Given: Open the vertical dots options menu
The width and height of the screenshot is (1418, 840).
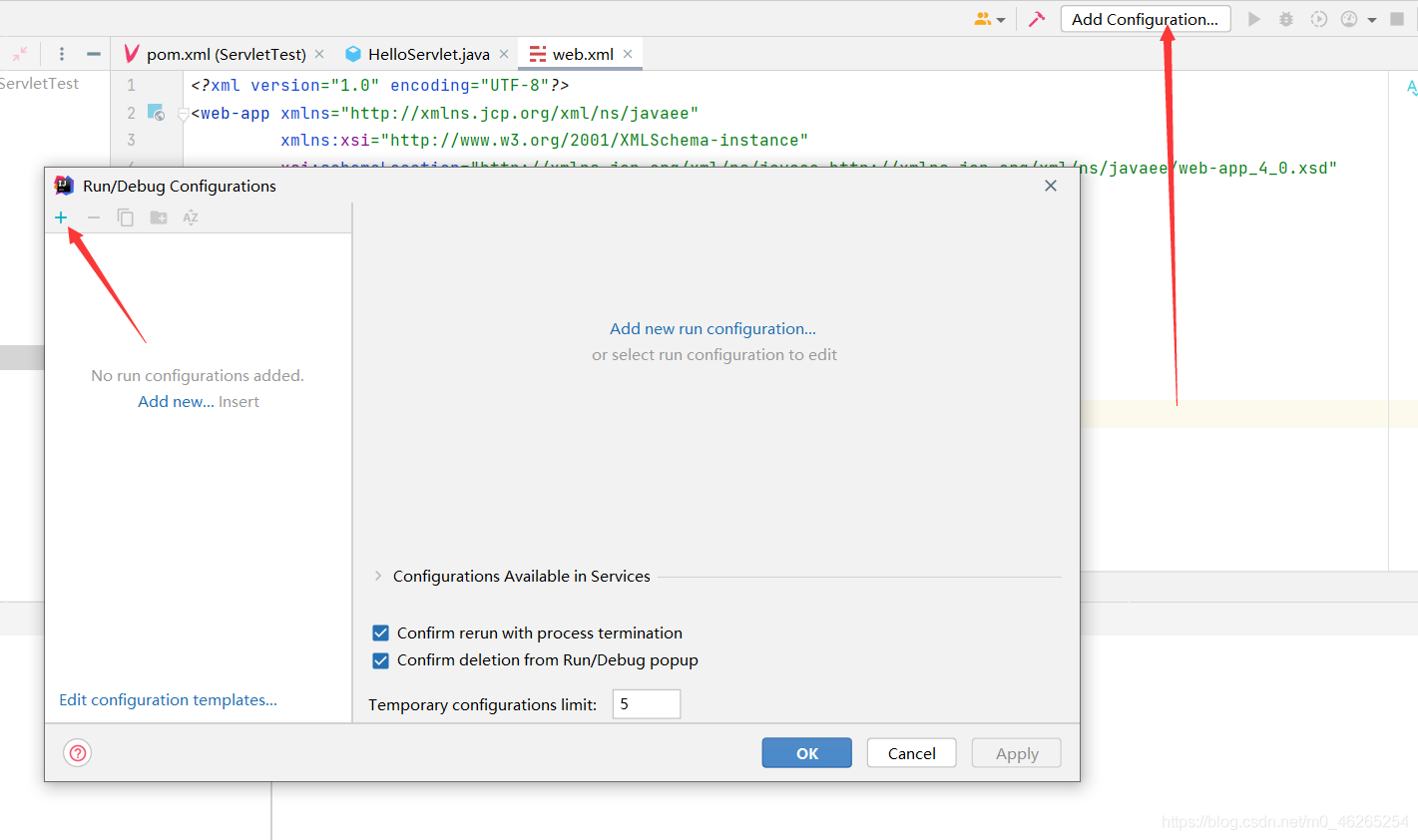Looking at the screenshot, I should [62, 54].
